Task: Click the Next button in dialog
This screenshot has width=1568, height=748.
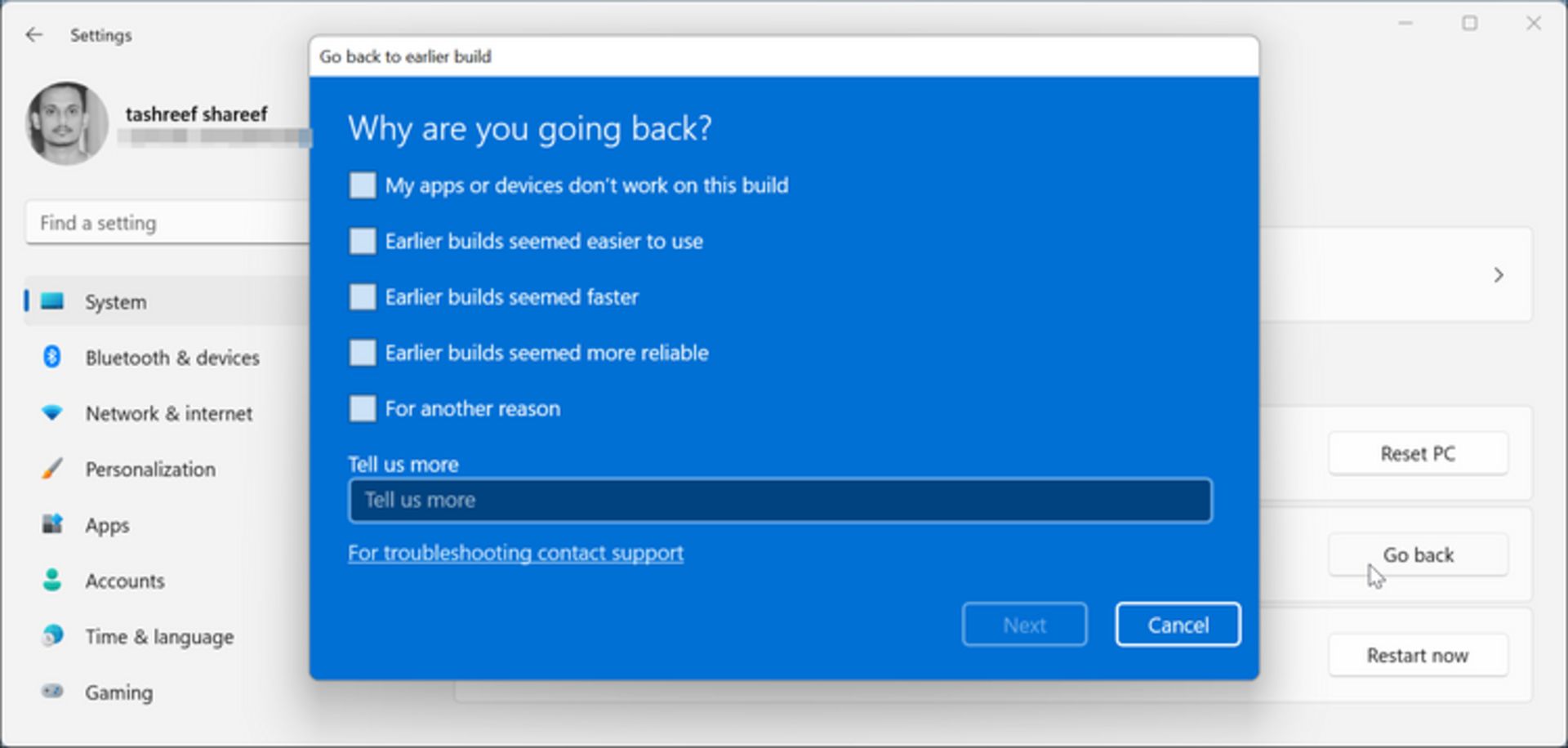Action: pyautogui.click(x=1024, y=625)
